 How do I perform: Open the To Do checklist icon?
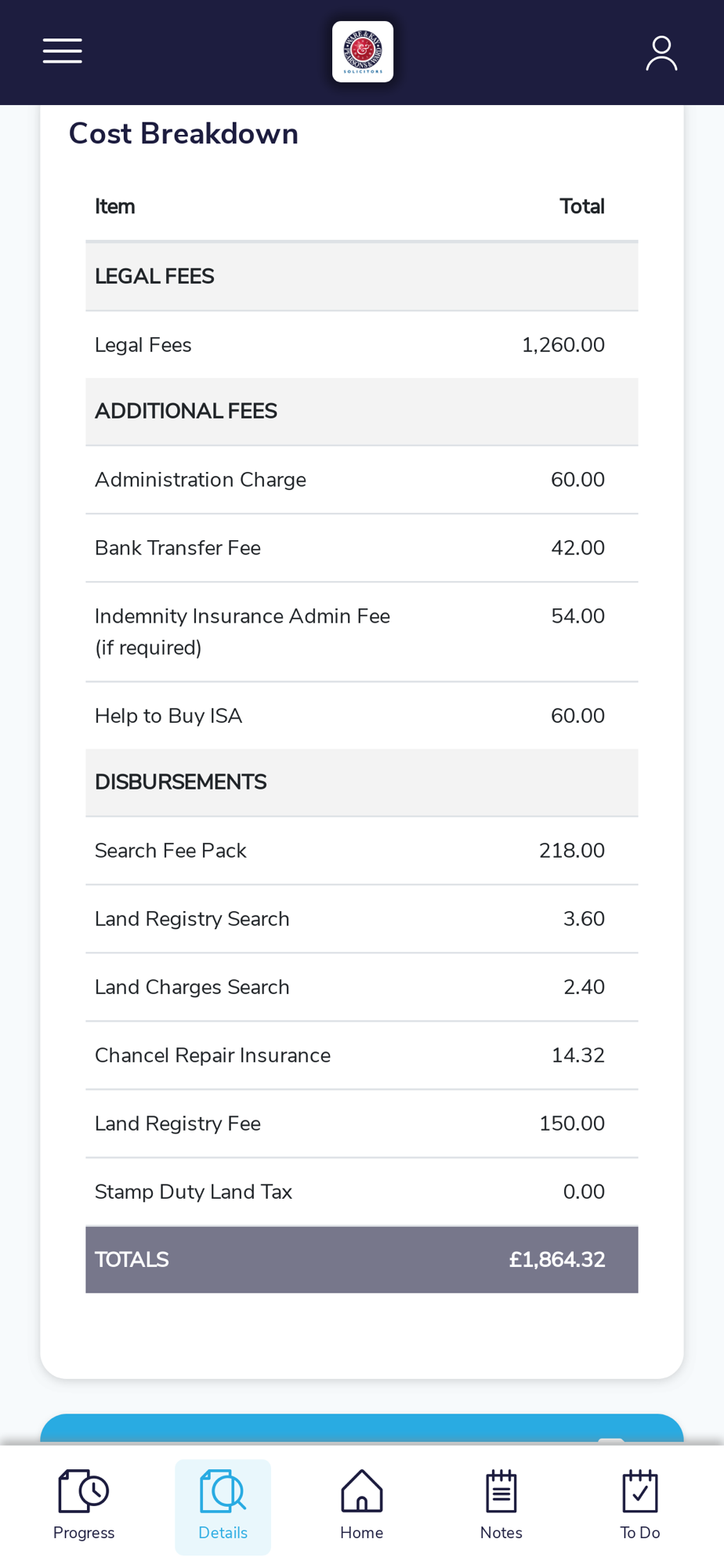(640, 1492)
